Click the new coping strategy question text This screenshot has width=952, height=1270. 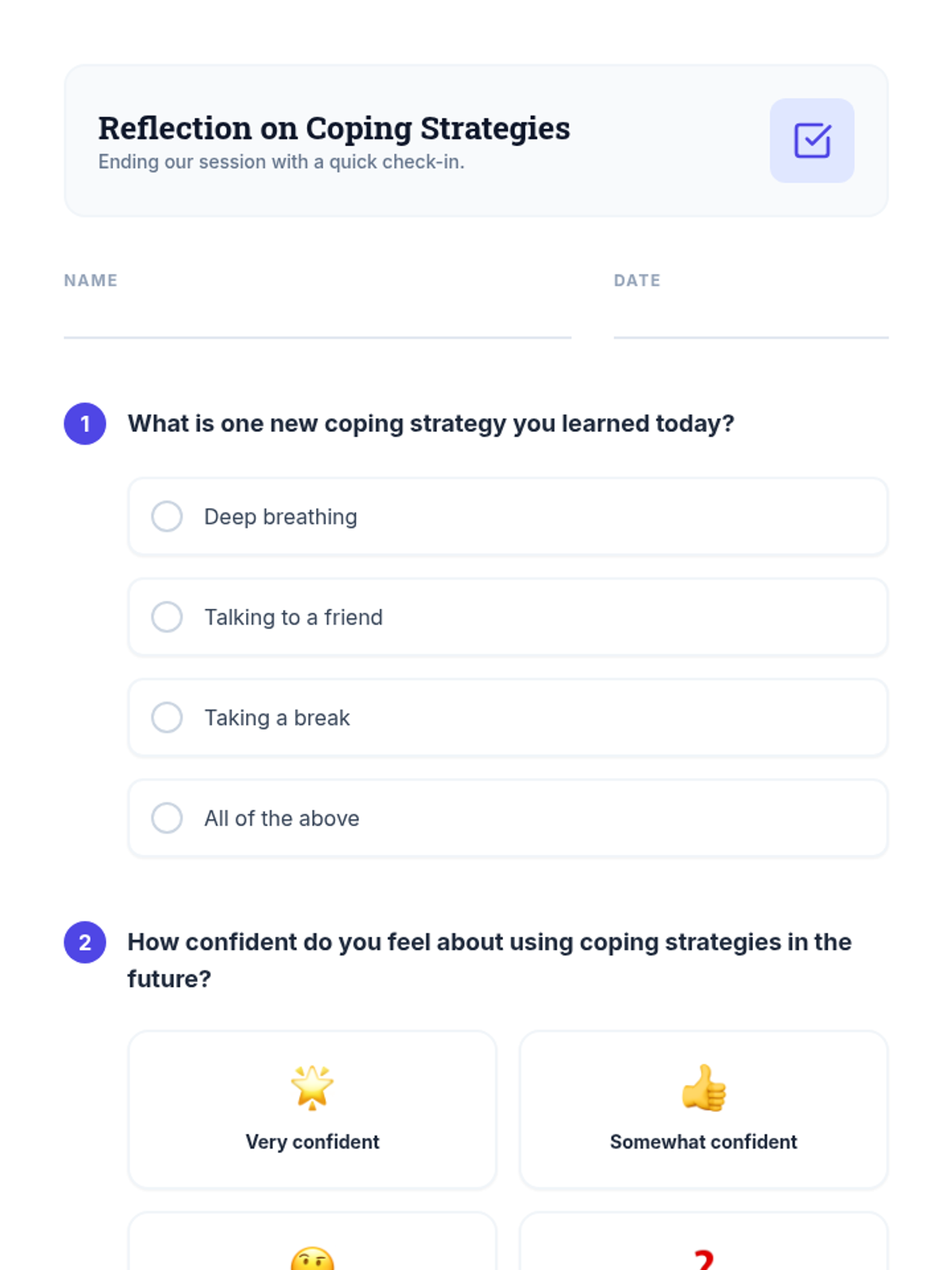(431, 424)
